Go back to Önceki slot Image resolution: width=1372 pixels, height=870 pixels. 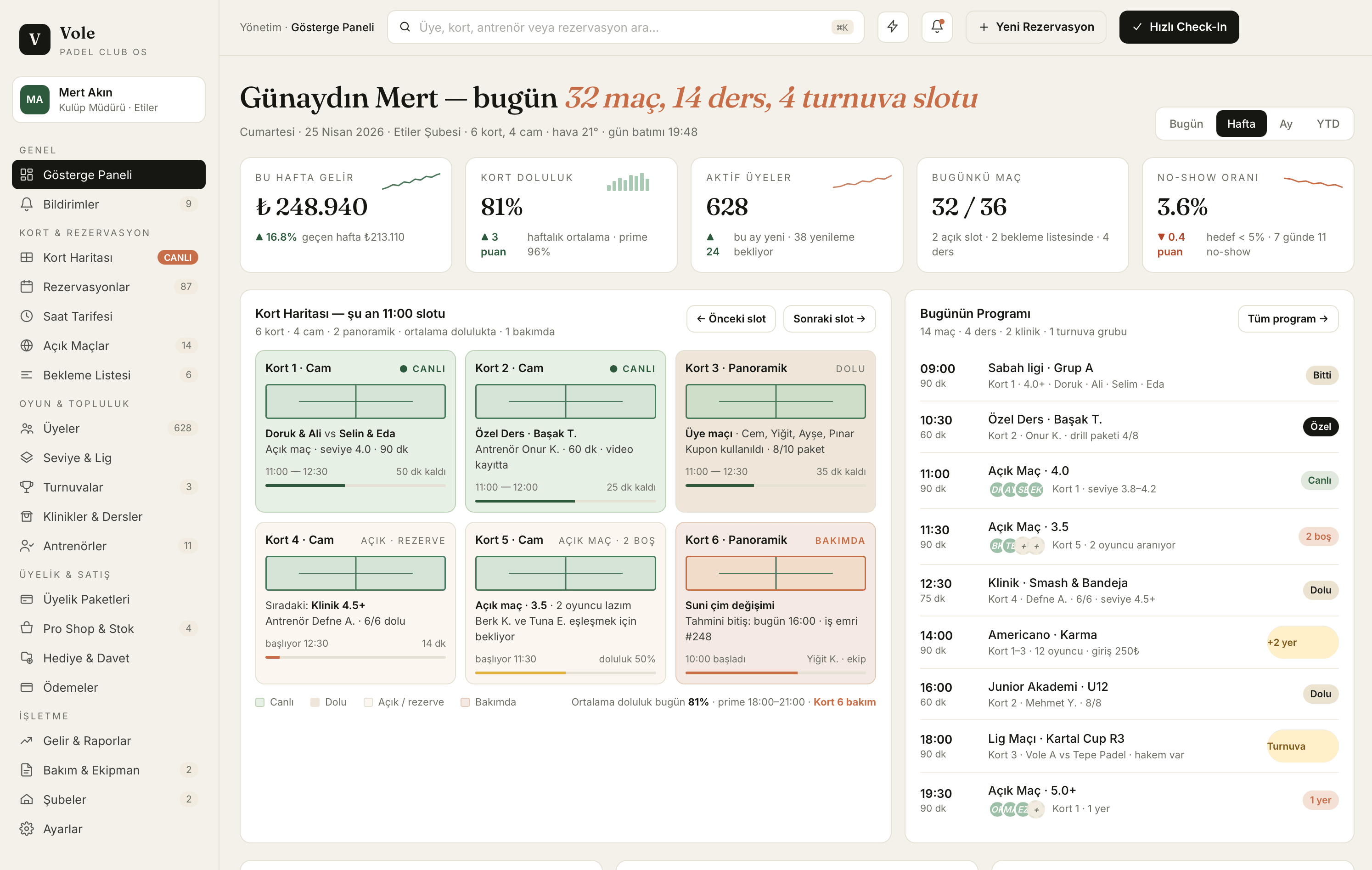pos(731,319)
